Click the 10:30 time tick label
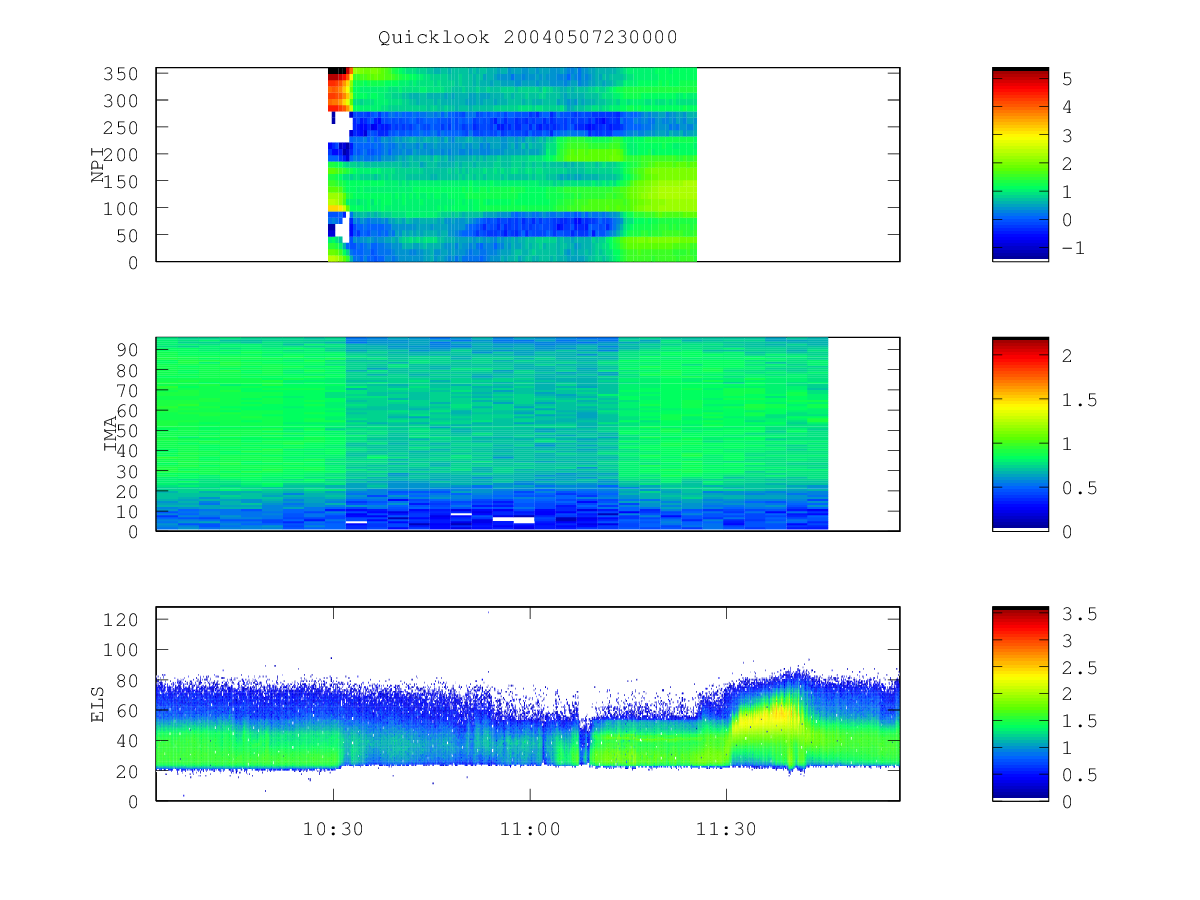 click(x=333, y=829)
